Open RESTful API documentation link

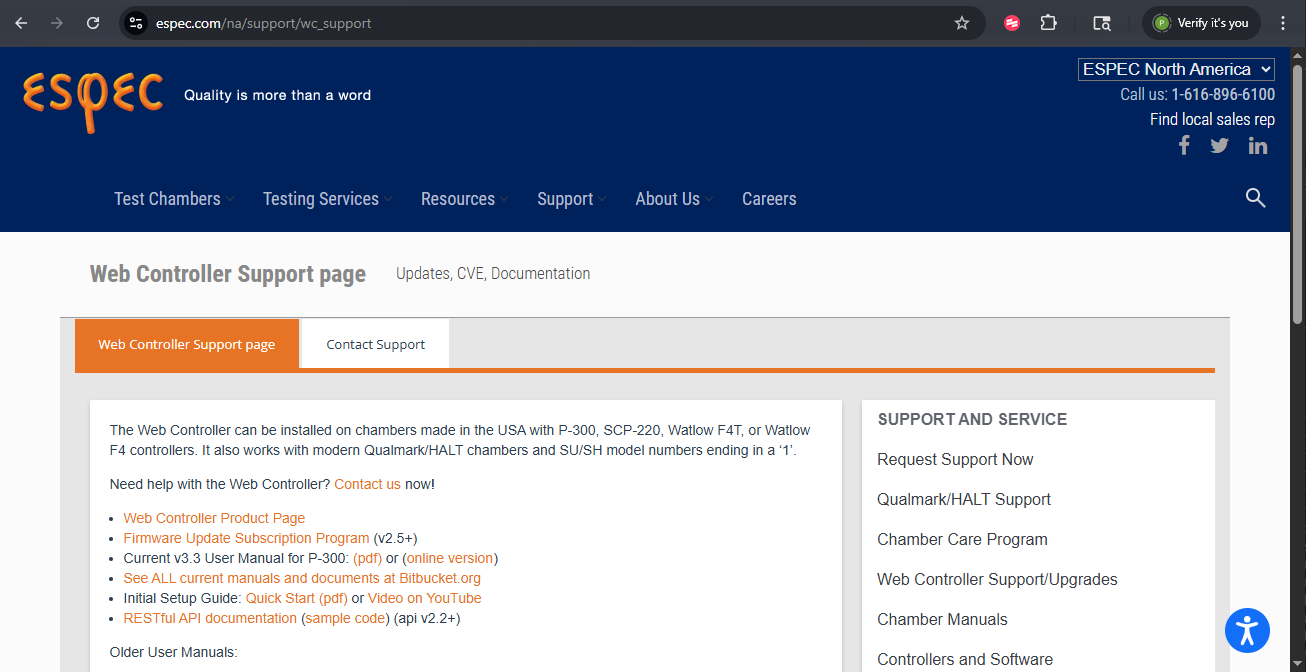point(210,618)
